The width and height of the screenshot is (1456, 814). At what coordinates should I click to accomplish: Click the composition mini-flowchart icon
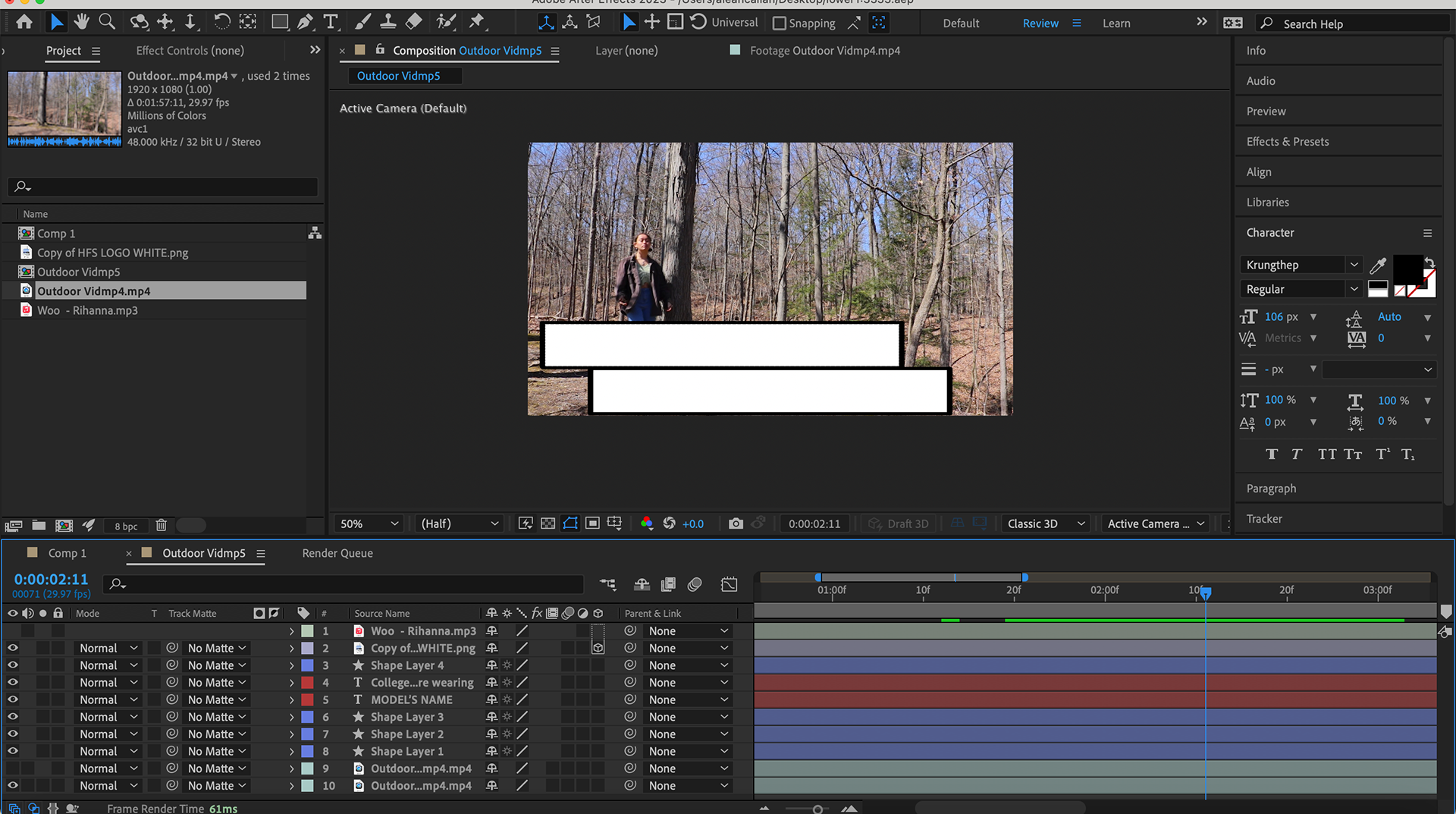click(x=608, y=584)
